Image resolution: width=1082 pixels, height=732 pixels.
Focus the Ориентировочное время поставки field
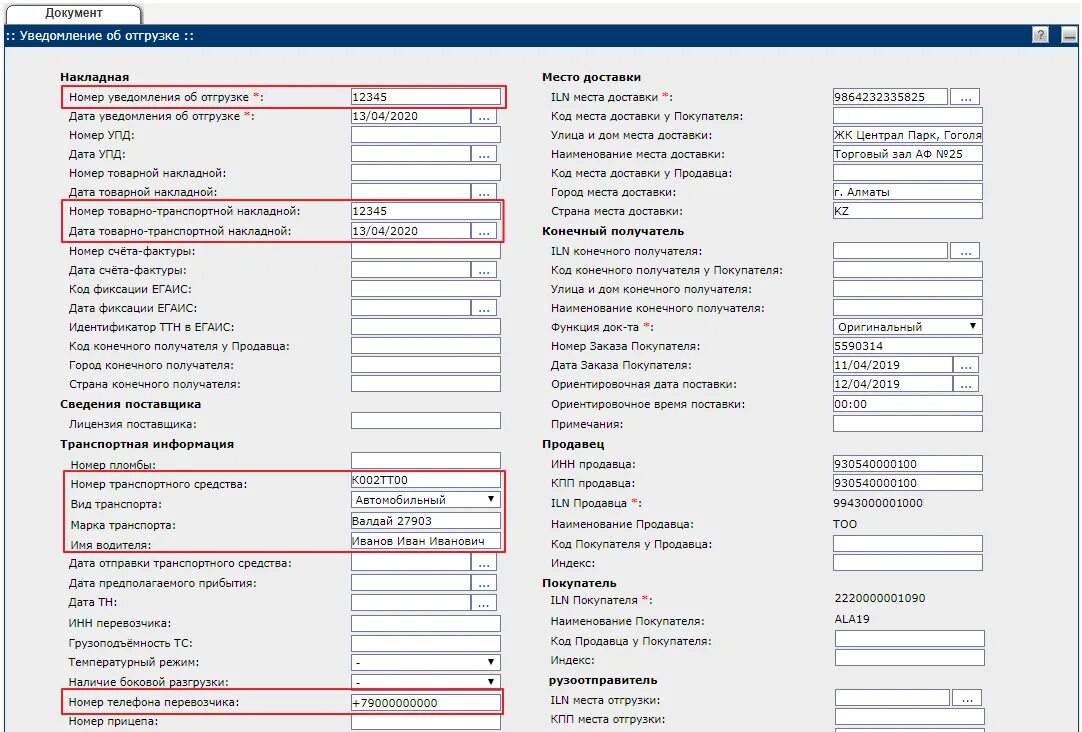(907, 404)
